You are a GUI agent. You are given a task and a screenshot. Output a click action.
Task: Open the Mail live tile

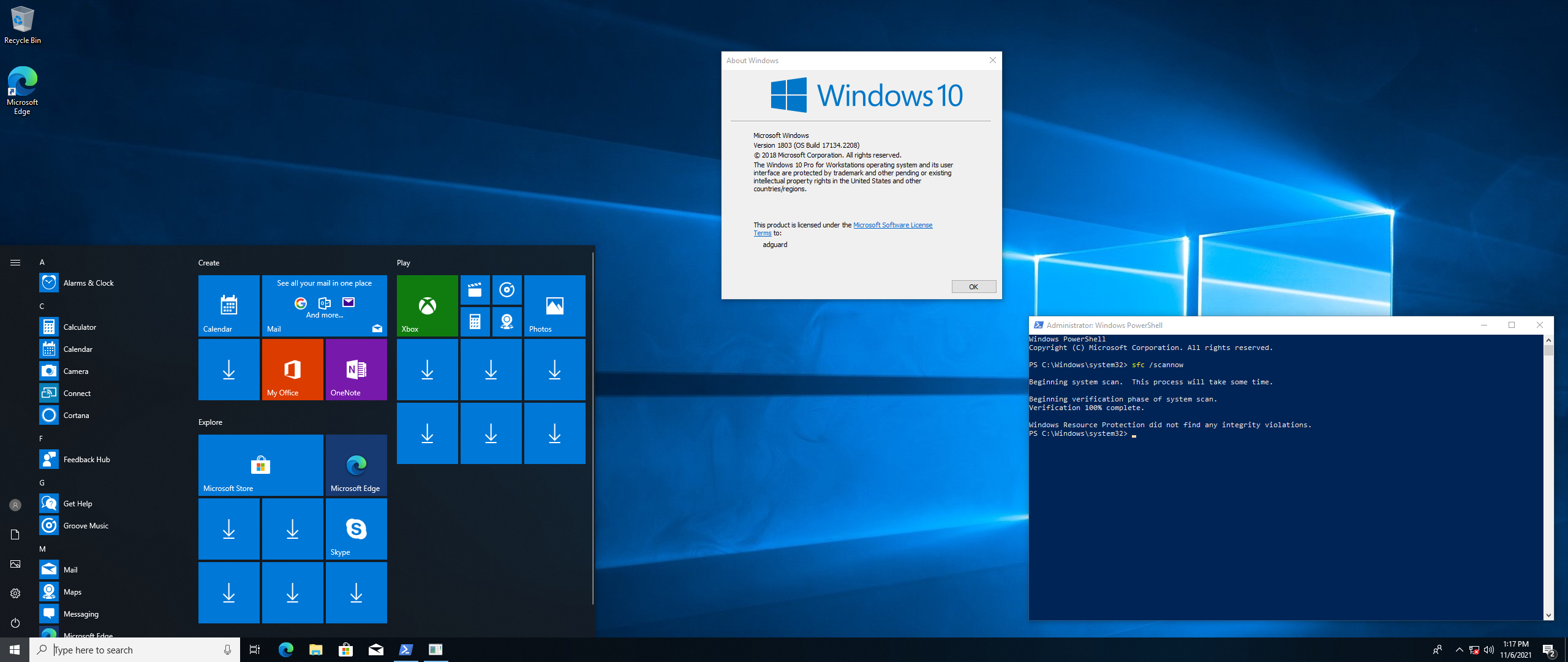point(325,306)
